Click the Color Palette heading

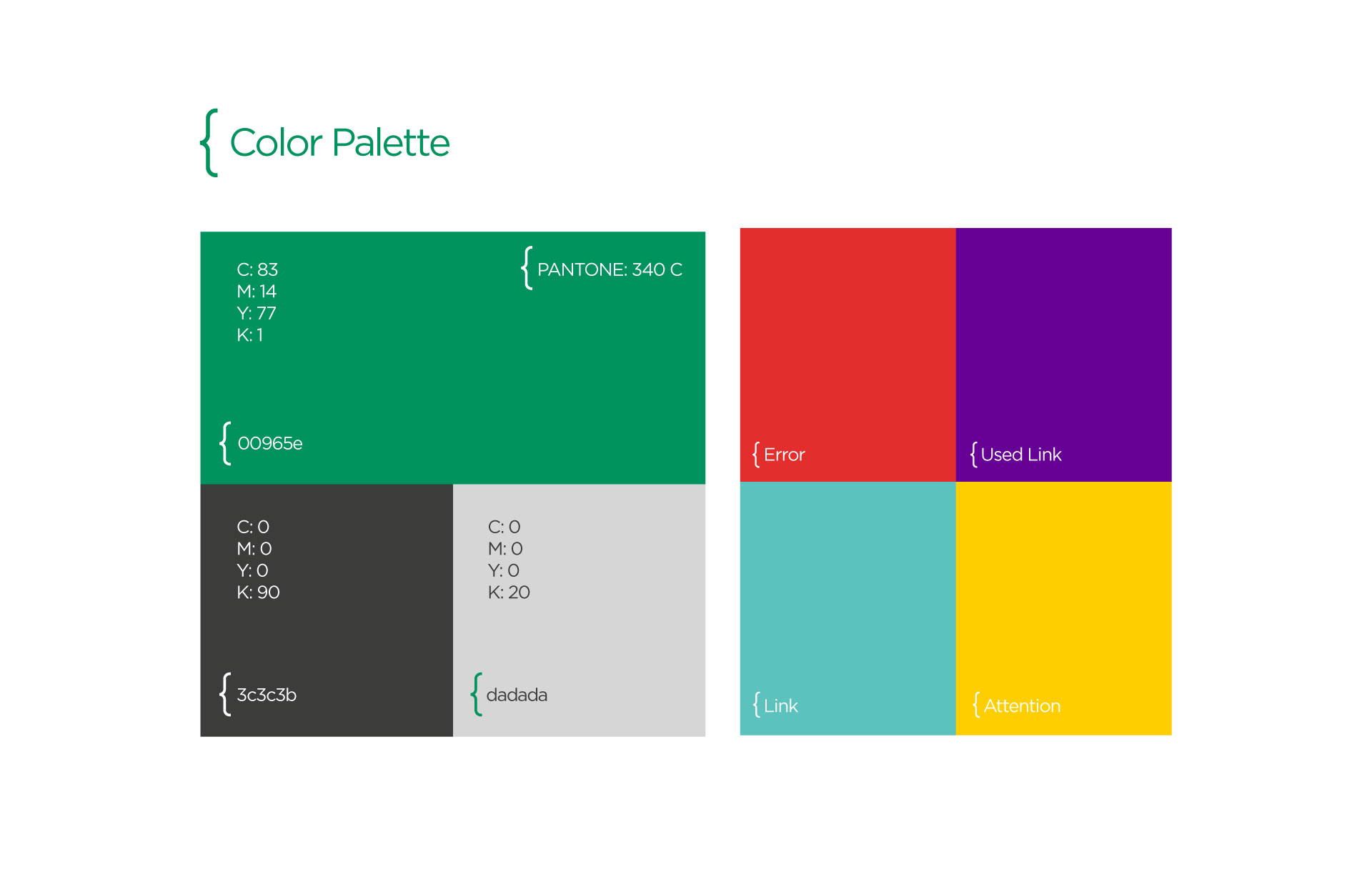click(x=339, y=143)
